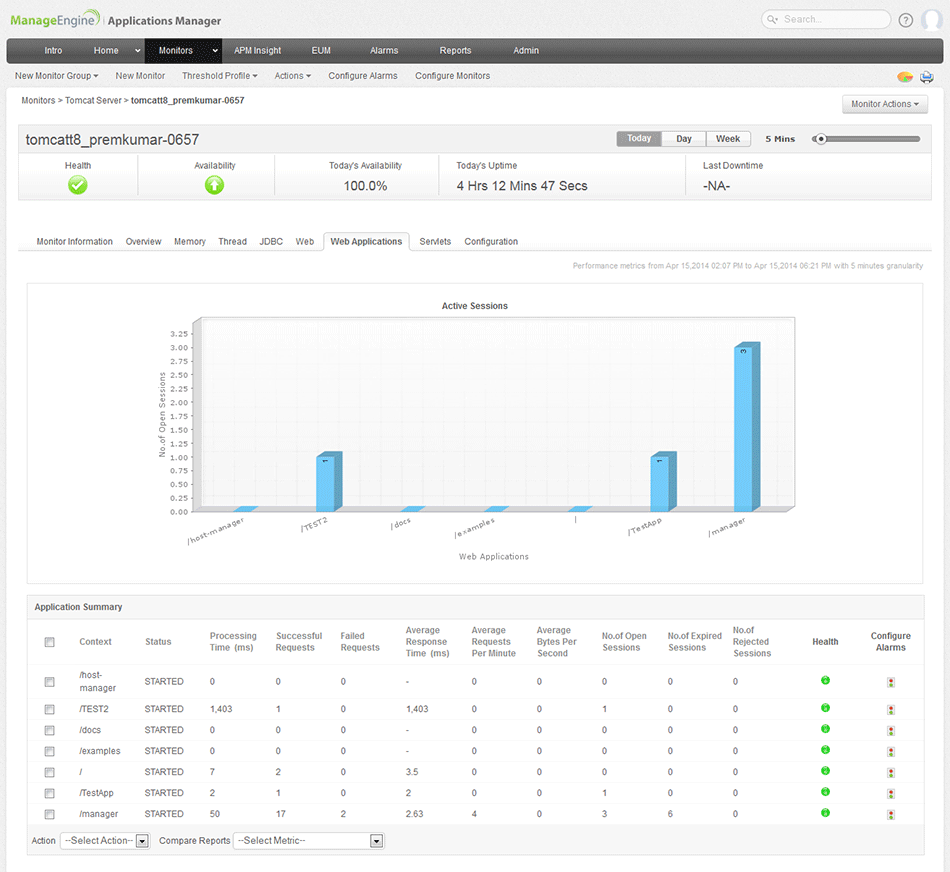Click health status icon for /docs row
The height and width of the screenshot is (872, 950).
click(x=825, y=729)
